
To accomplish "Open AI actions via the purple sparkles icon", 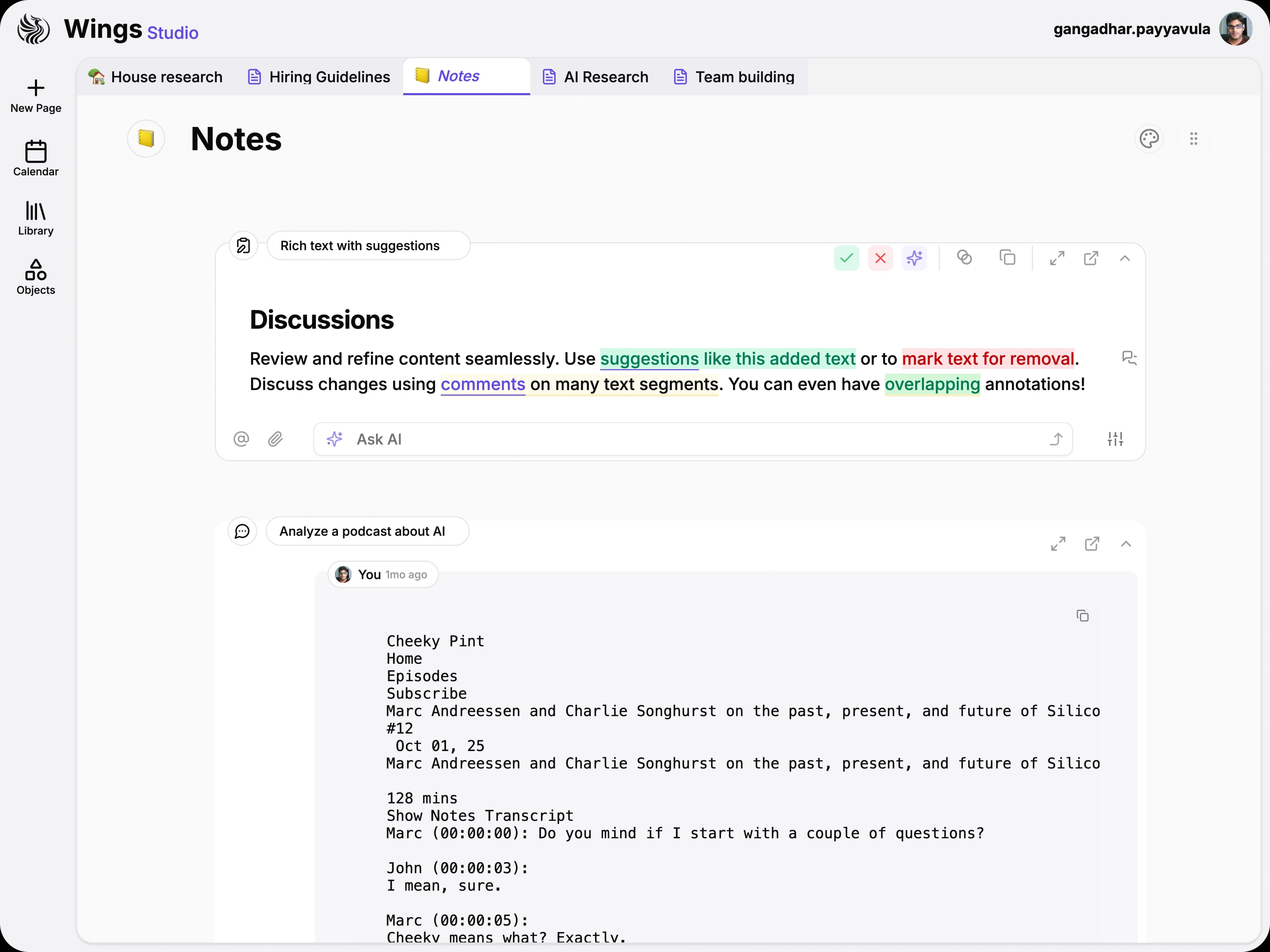I will coord(914,258).
